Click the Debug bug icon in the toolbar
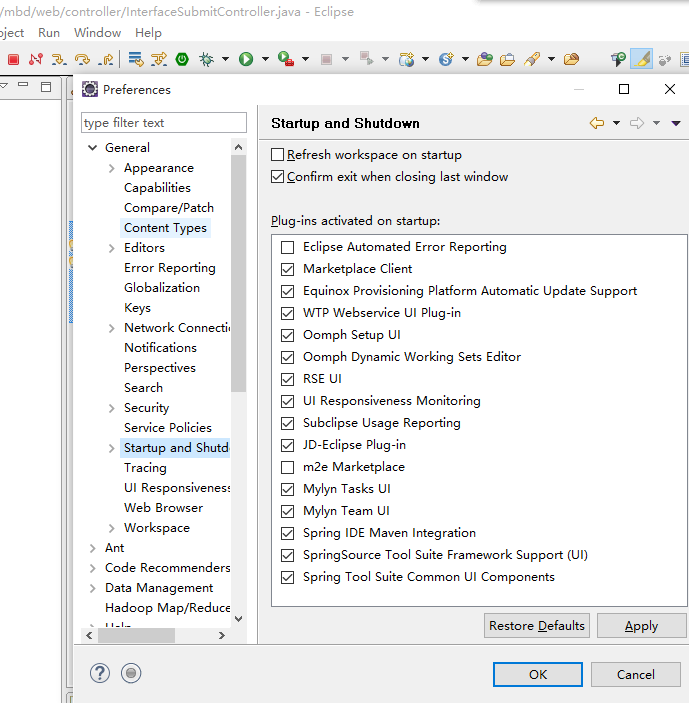Screen dimensions: 689x703 click(206, 59)
